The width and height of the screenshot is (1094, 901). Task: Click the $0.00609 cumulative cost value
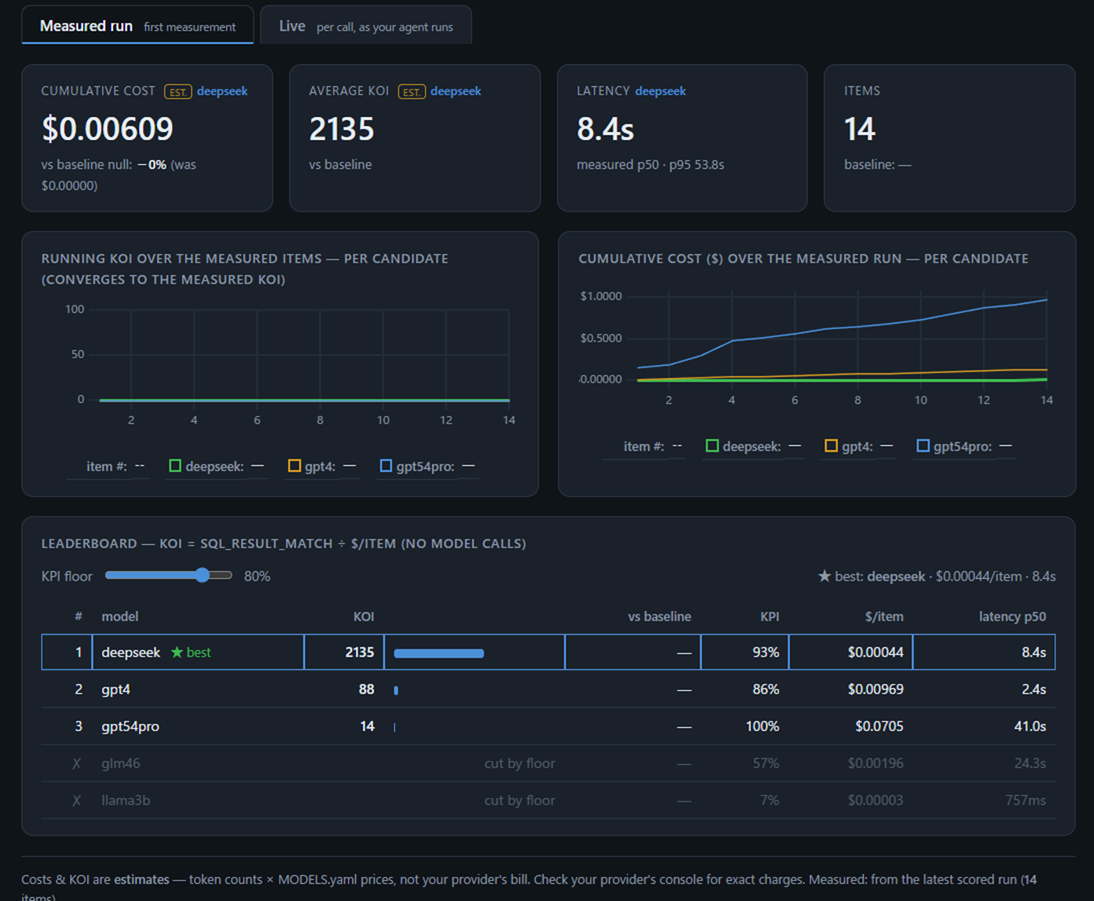click(107, 128)
